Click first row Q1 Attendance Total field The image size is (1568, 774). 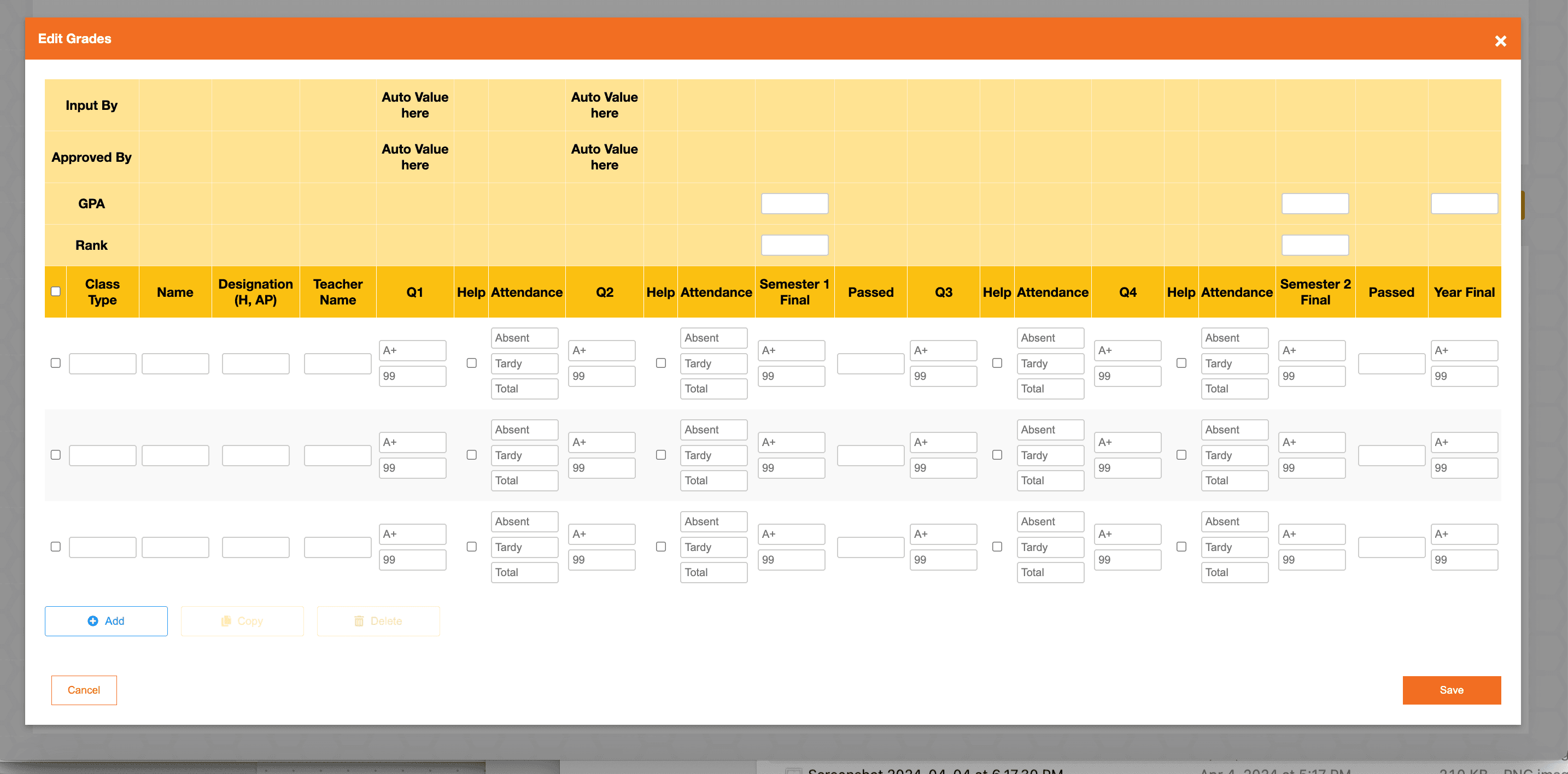(525, 389)
